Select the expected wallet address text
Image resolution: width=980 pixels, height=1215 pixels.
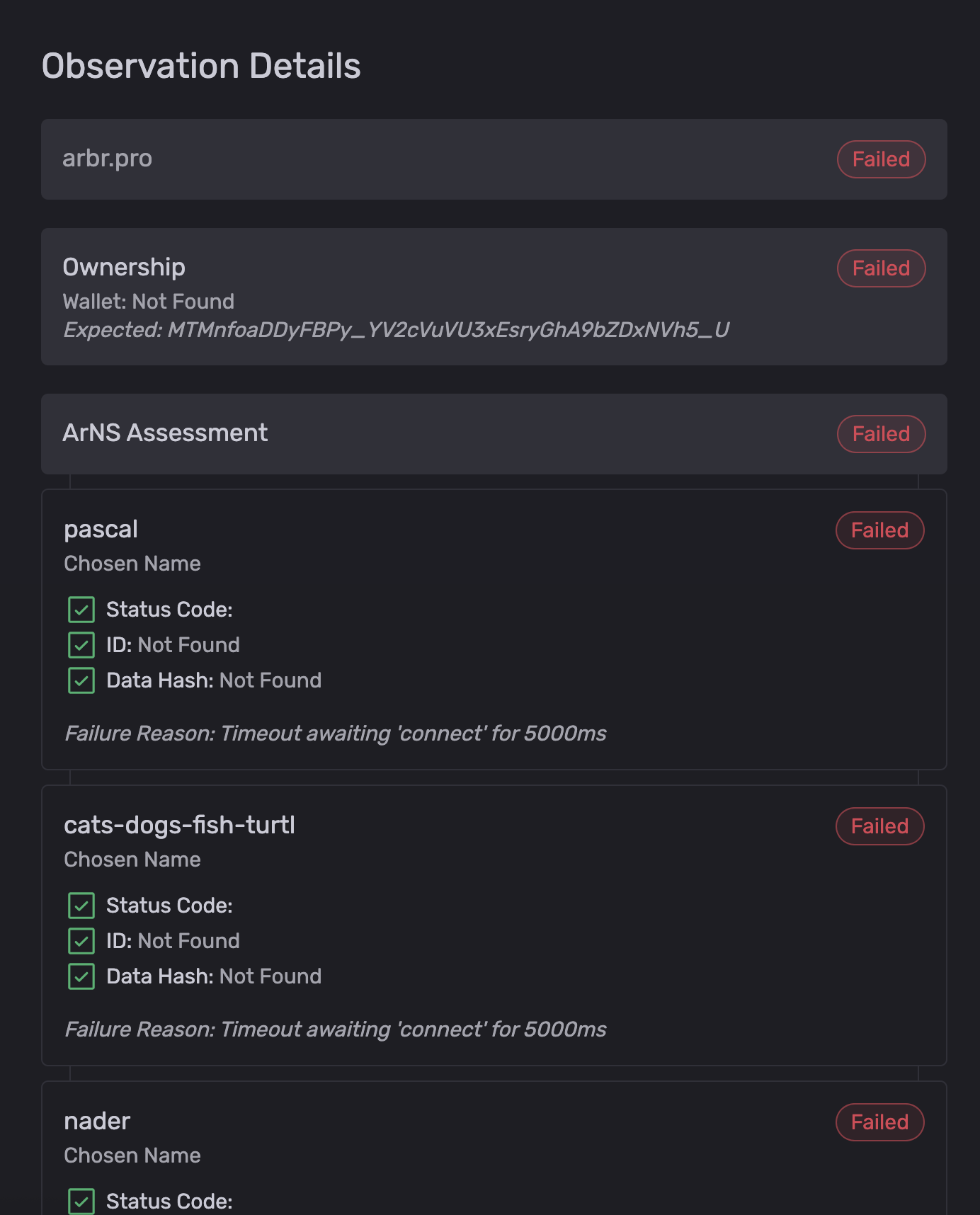click(447, 330)
